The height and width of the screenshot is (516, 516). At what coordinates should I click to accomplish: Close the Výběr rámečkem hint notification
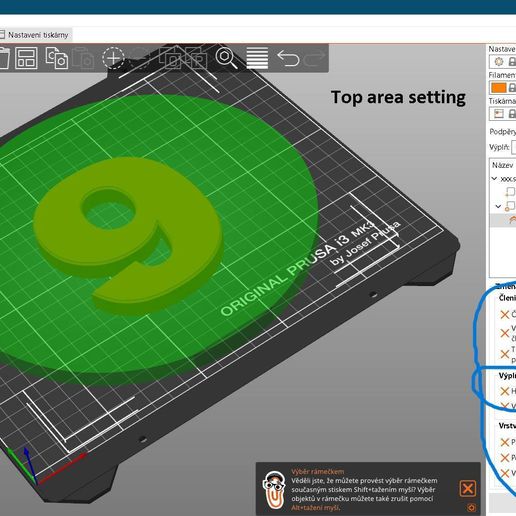pos(468,489)
